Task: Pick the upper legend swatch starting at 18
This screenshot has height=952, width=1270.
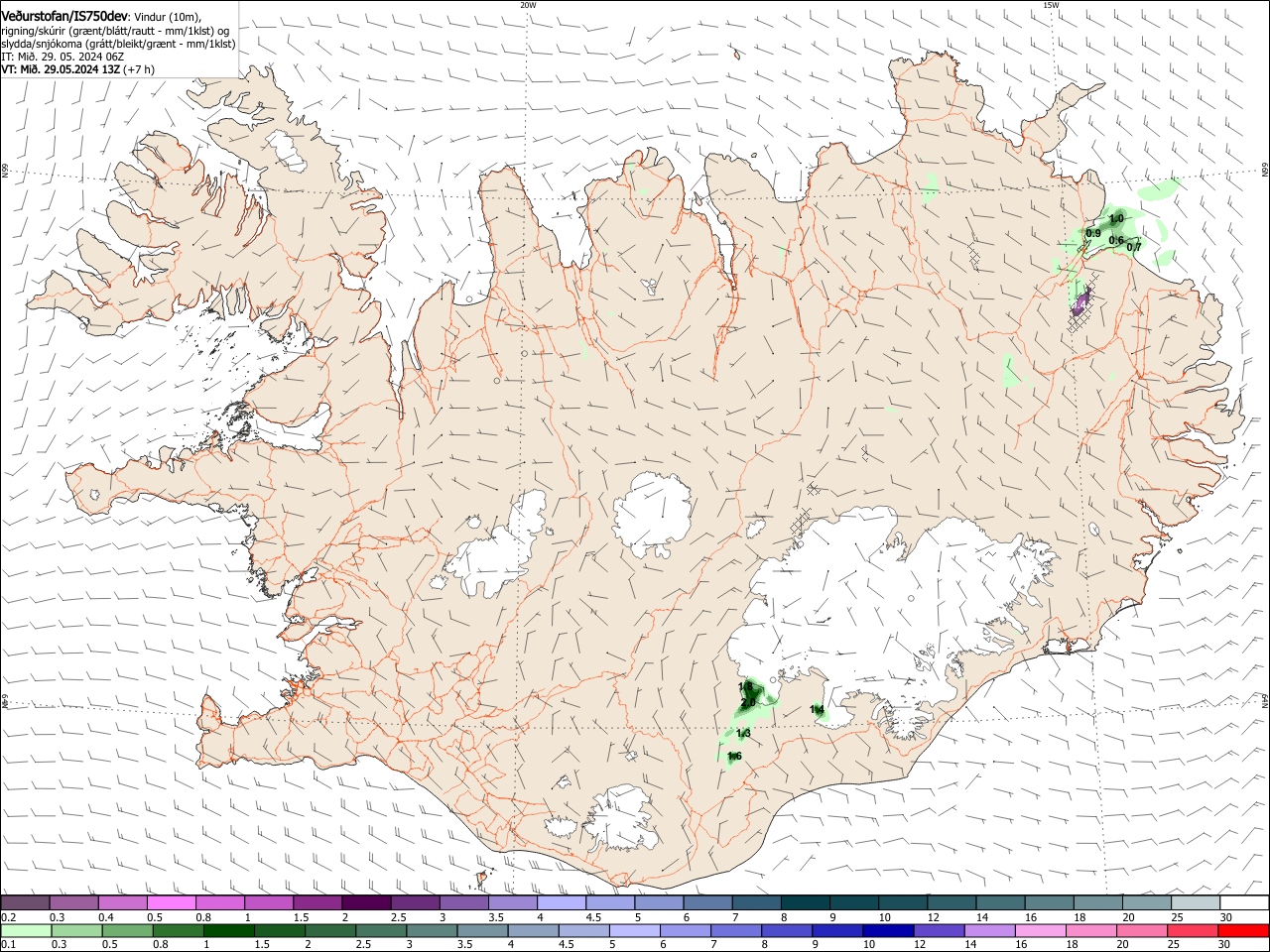Action: (x=1096, y=902)
